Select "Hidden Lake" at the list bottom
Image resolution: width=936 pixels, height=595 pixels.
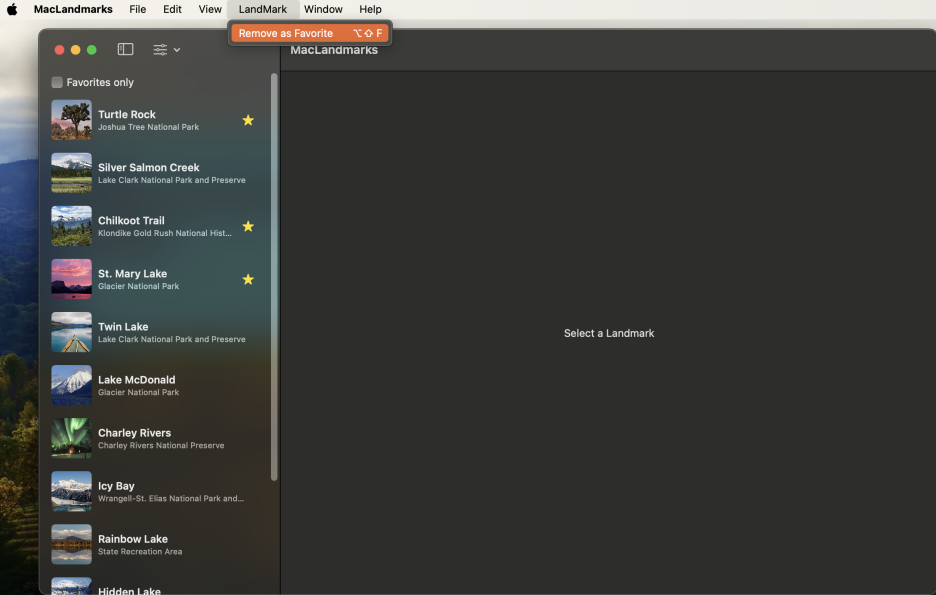pos(129,590)
